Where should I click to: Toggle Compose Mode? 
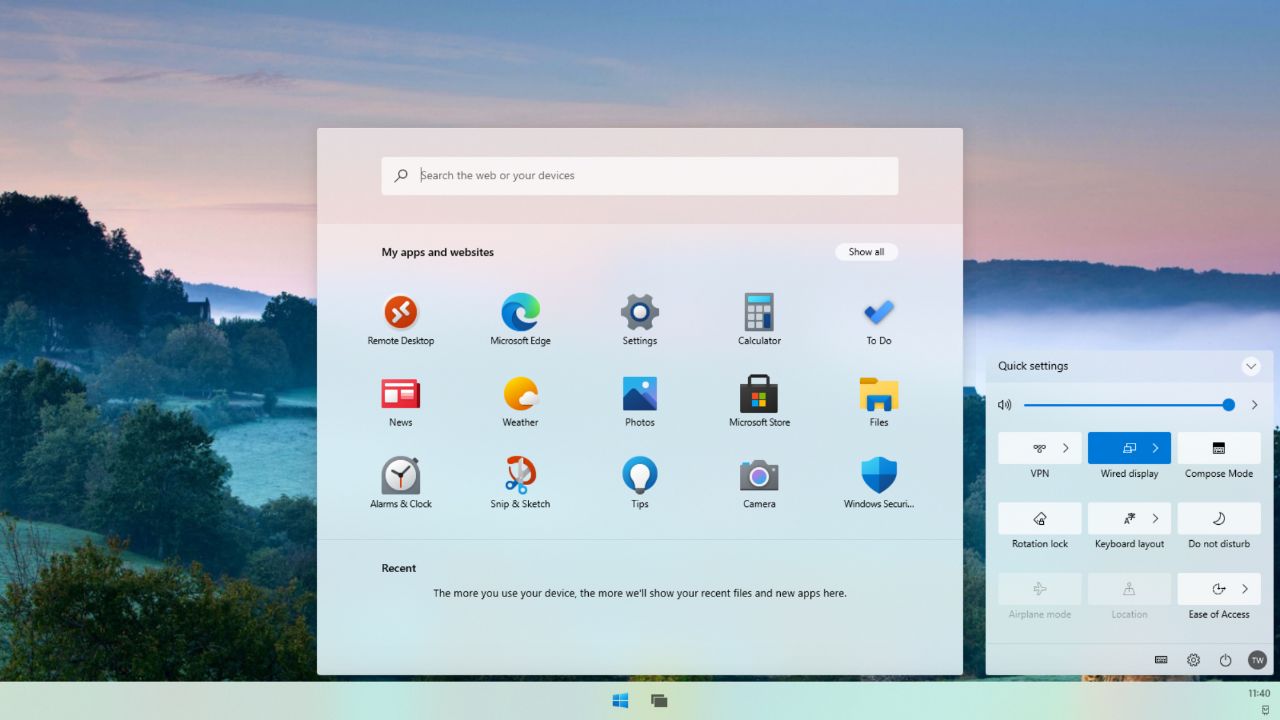(x=1219, y=448)
